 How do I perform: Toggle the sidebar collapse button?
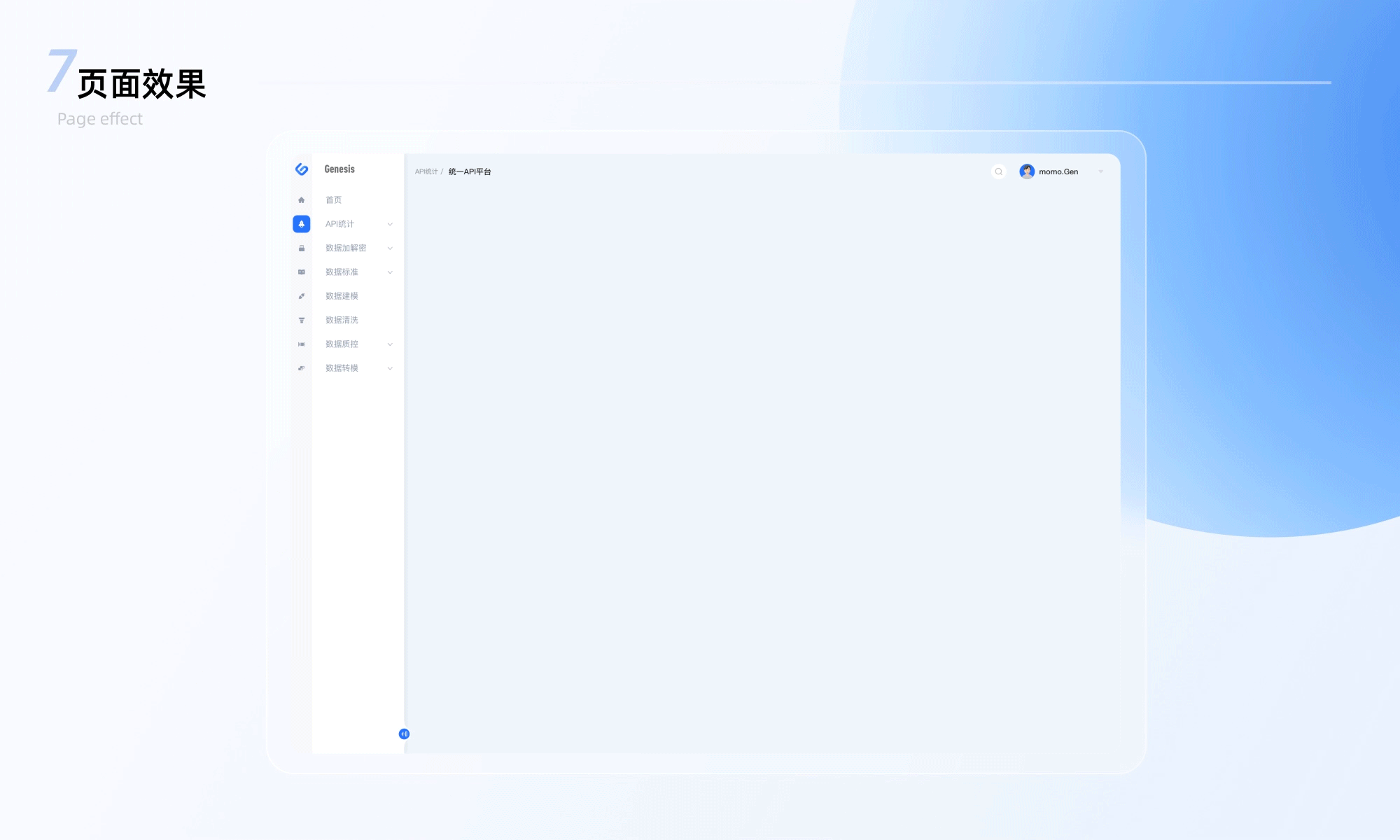coord(404,734)
